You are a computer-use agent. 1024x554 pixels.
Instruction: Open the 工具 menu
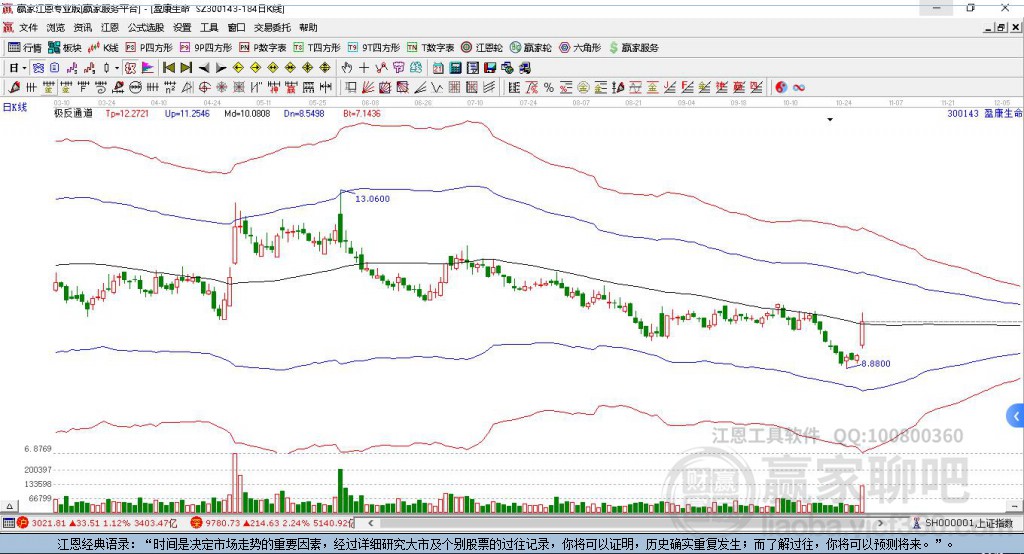coord(209,27)
